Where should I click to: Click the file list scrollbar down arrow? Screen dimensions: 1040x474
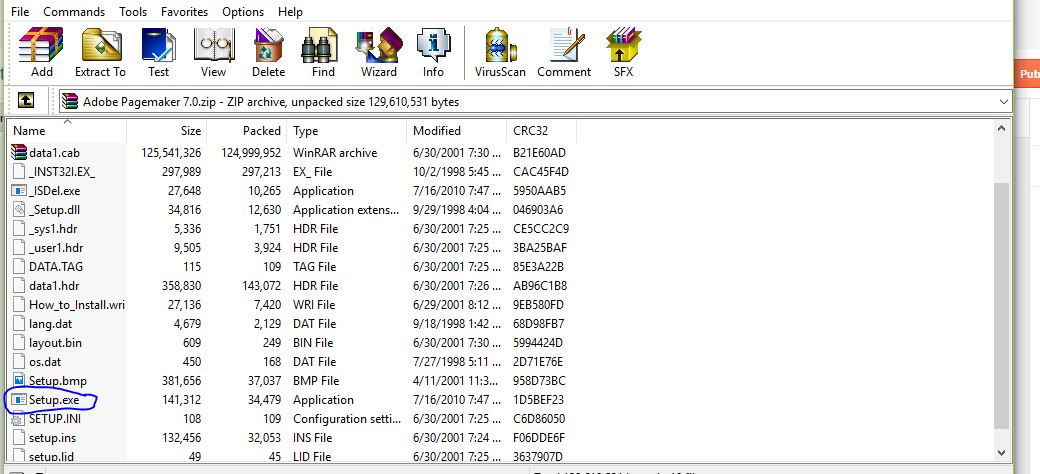[1002, 453]
